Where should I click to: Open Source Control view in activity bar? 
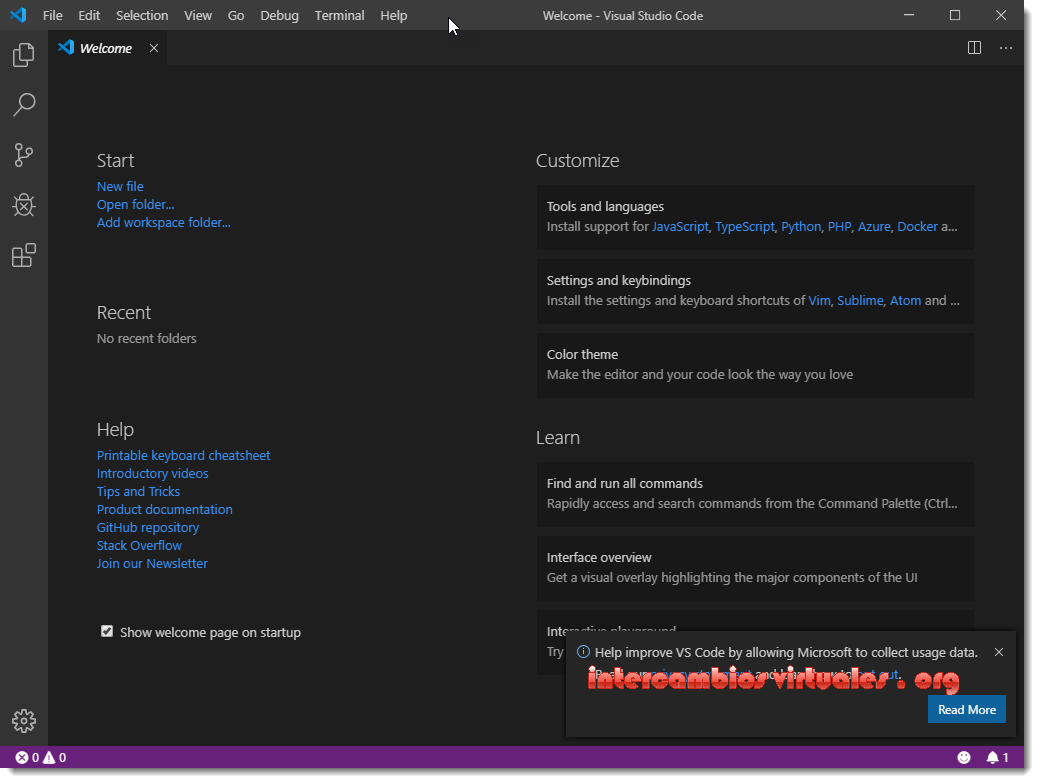[24, 155]
